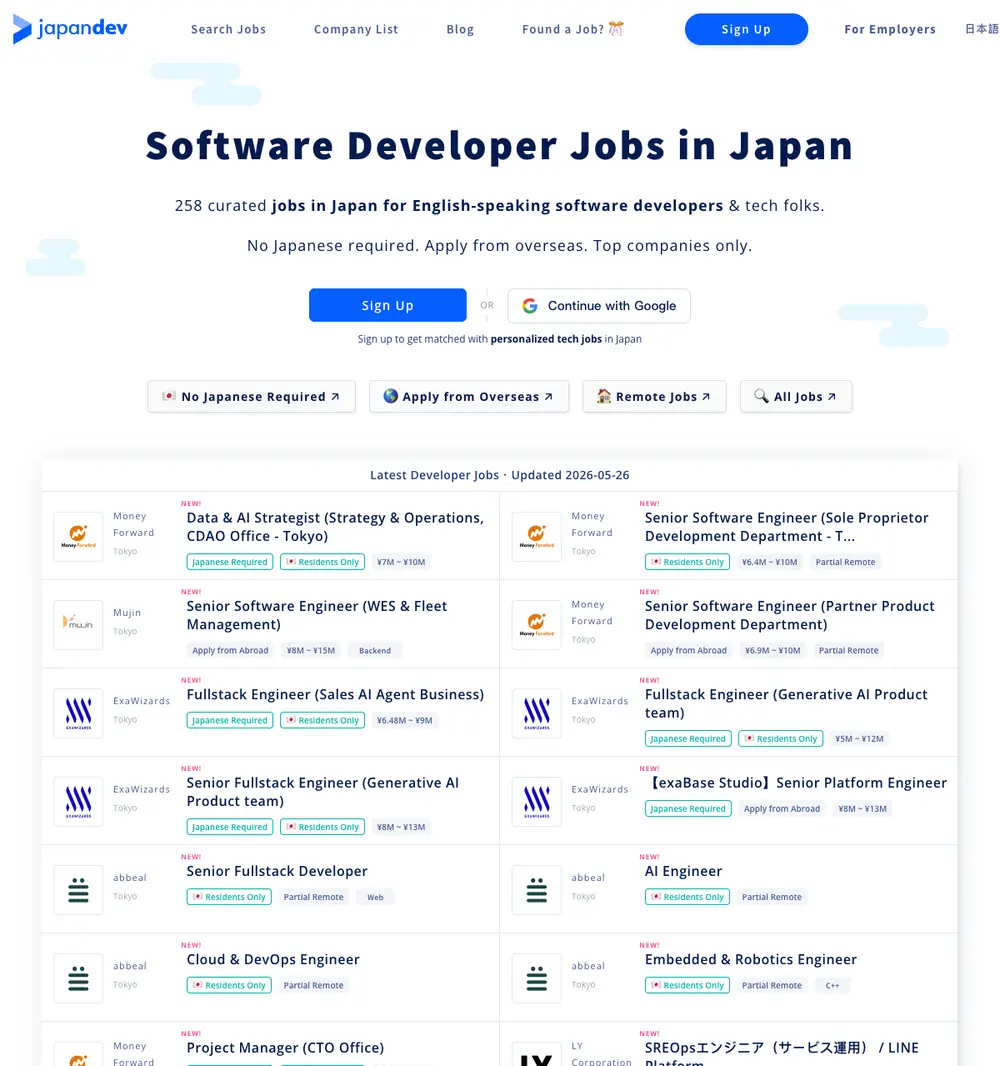Viewport: 1000px width, 1066px height.
Task: Open Data & AI Strategist job
Action: click(x=335, y=527)
